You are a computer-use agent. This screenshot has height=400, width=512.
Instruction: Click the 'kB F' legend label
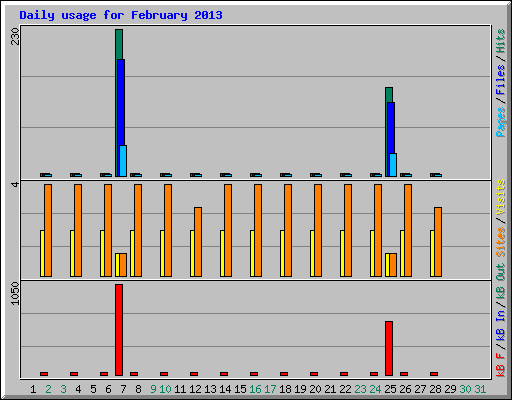click(500, 364)
